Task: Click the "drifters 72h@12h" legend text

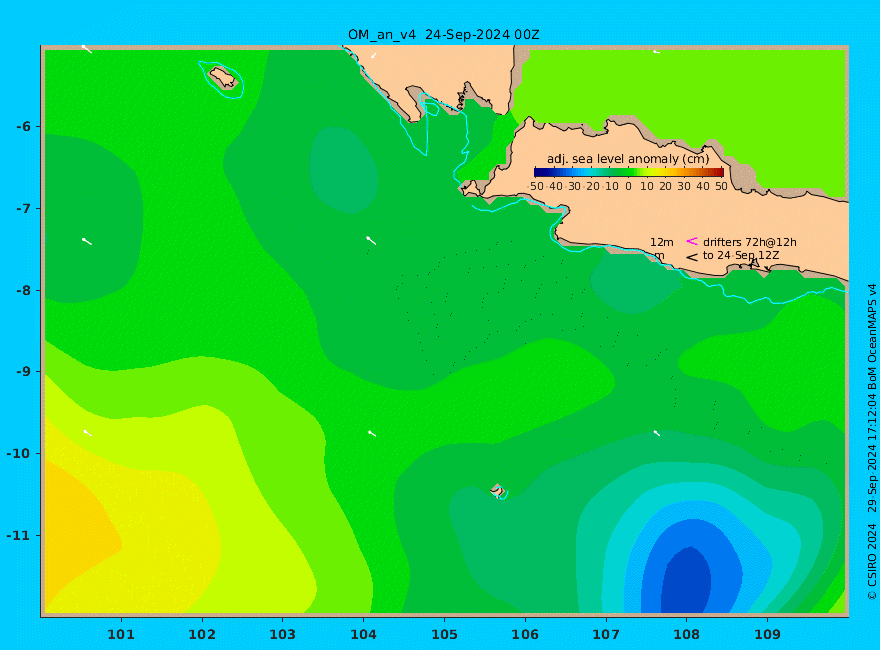Action: pos(749,242)
